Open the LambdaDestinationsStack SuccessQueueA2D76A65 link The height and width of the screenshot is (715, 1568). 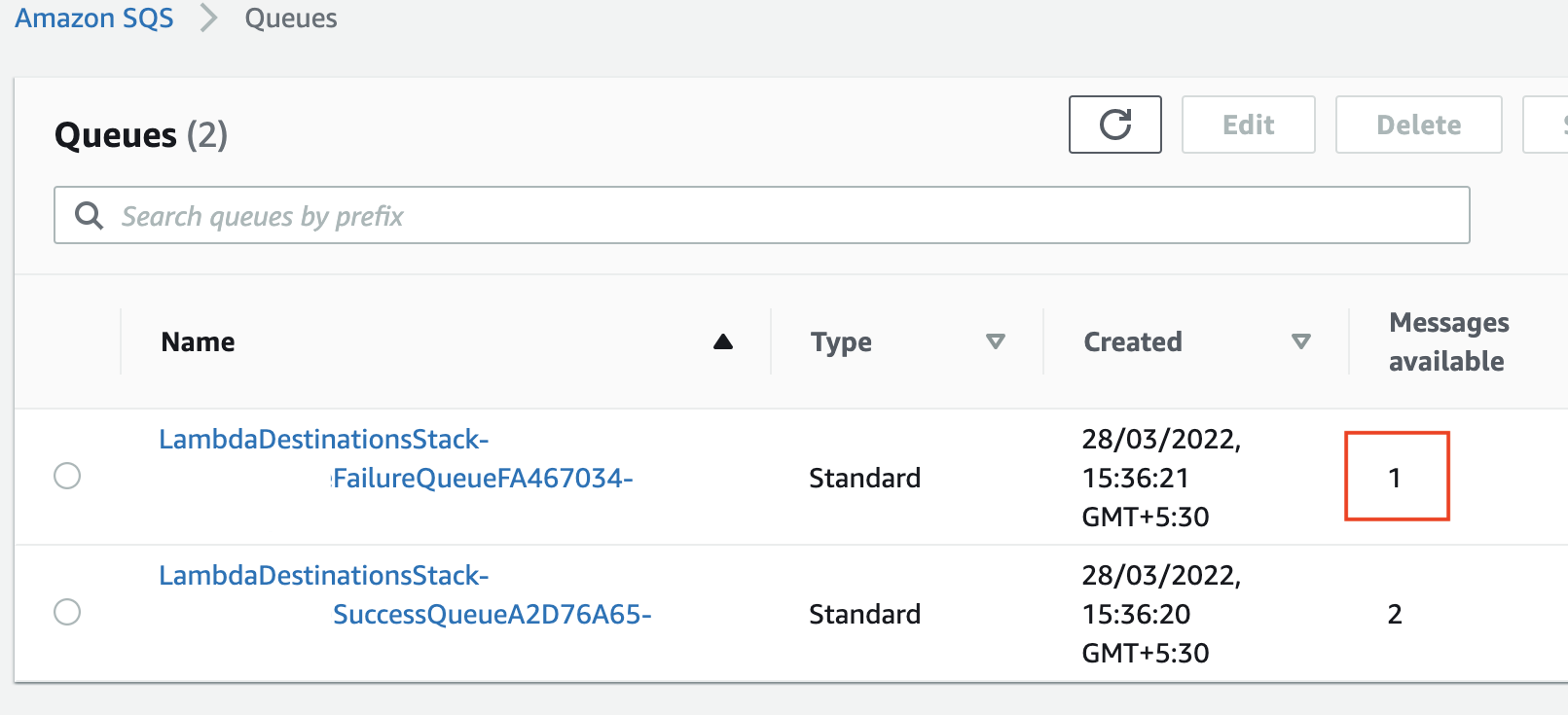(405, 594)
